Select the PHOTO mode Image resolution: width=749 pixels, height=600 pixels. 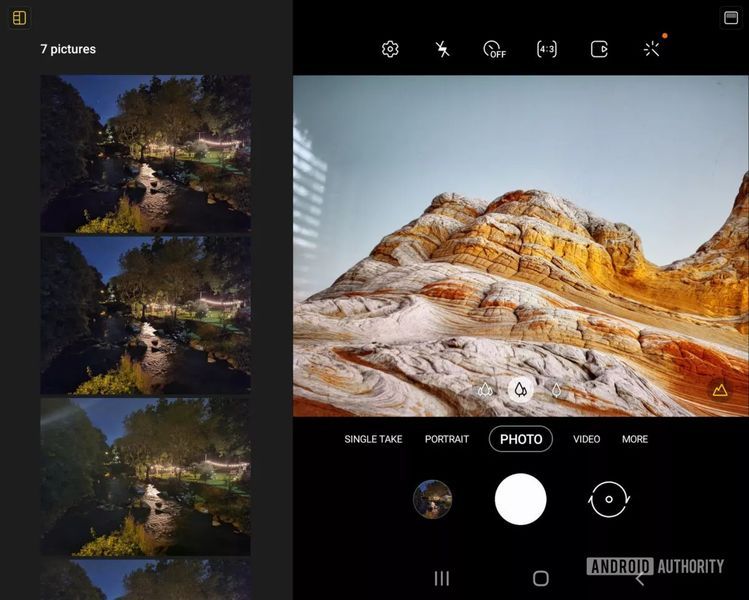[521, 439]
